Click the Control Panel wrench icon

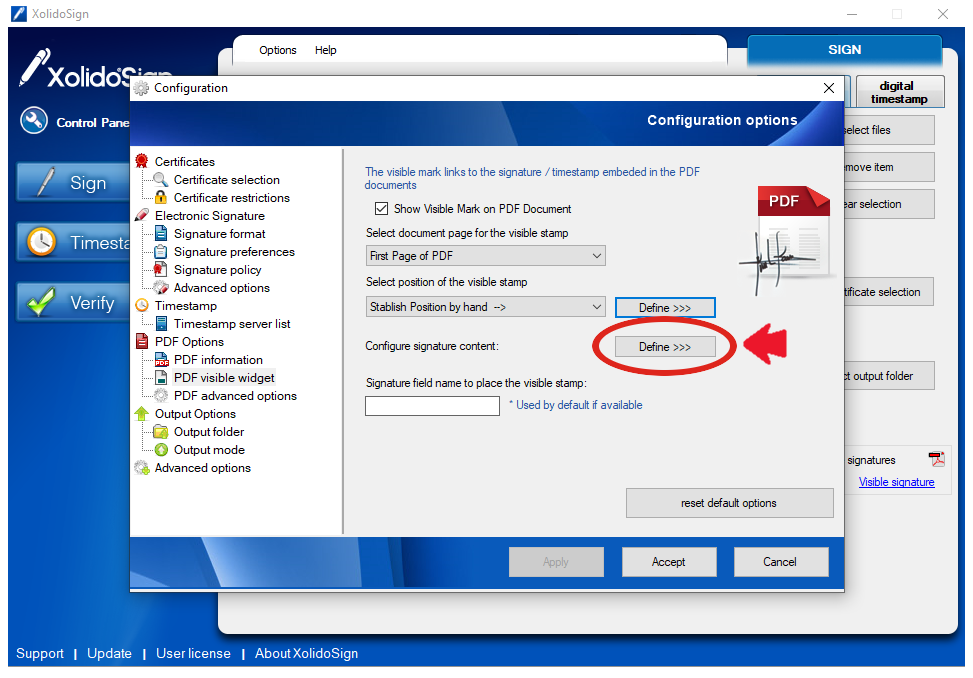[34, 121]
